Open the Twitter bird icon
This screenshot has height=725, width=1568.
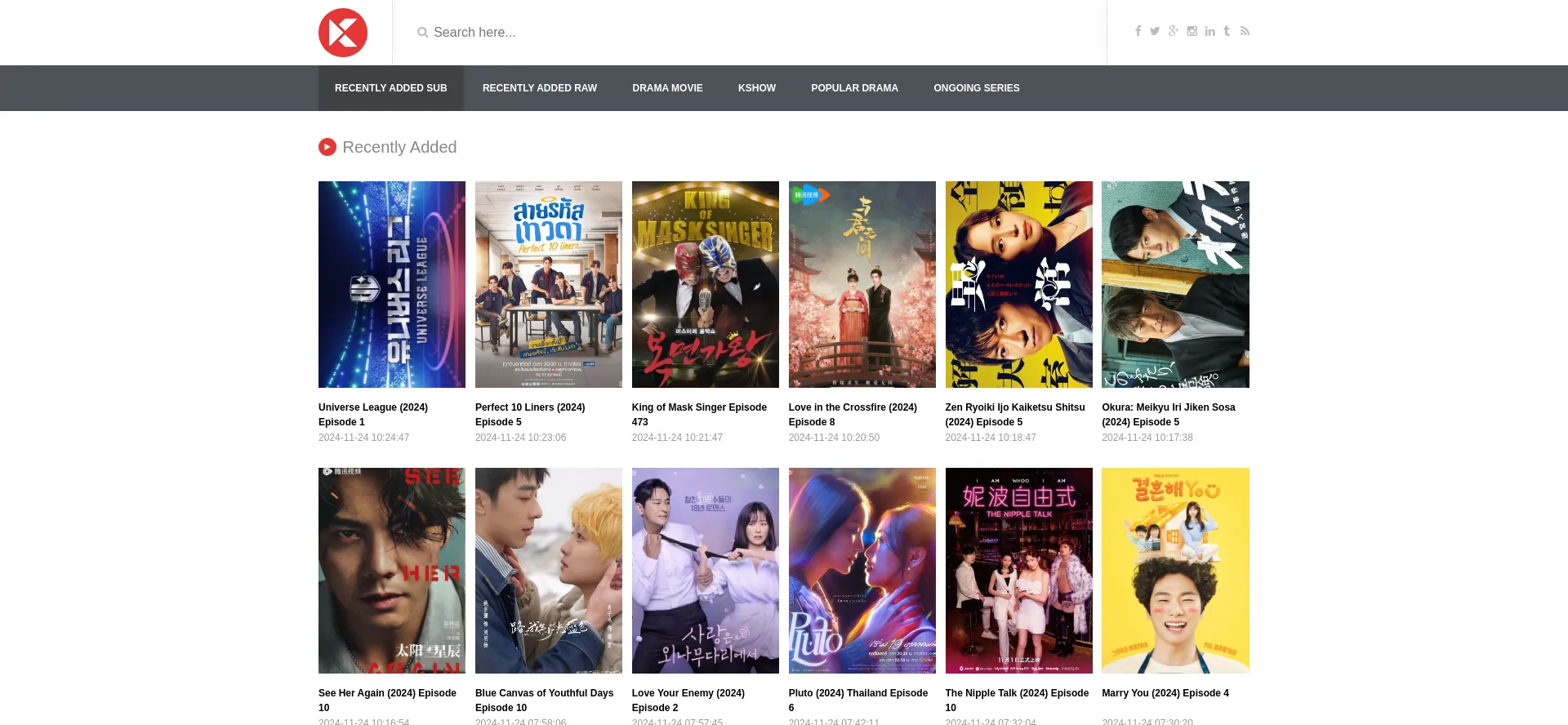pyautogui.click(x=1155, y=31)
